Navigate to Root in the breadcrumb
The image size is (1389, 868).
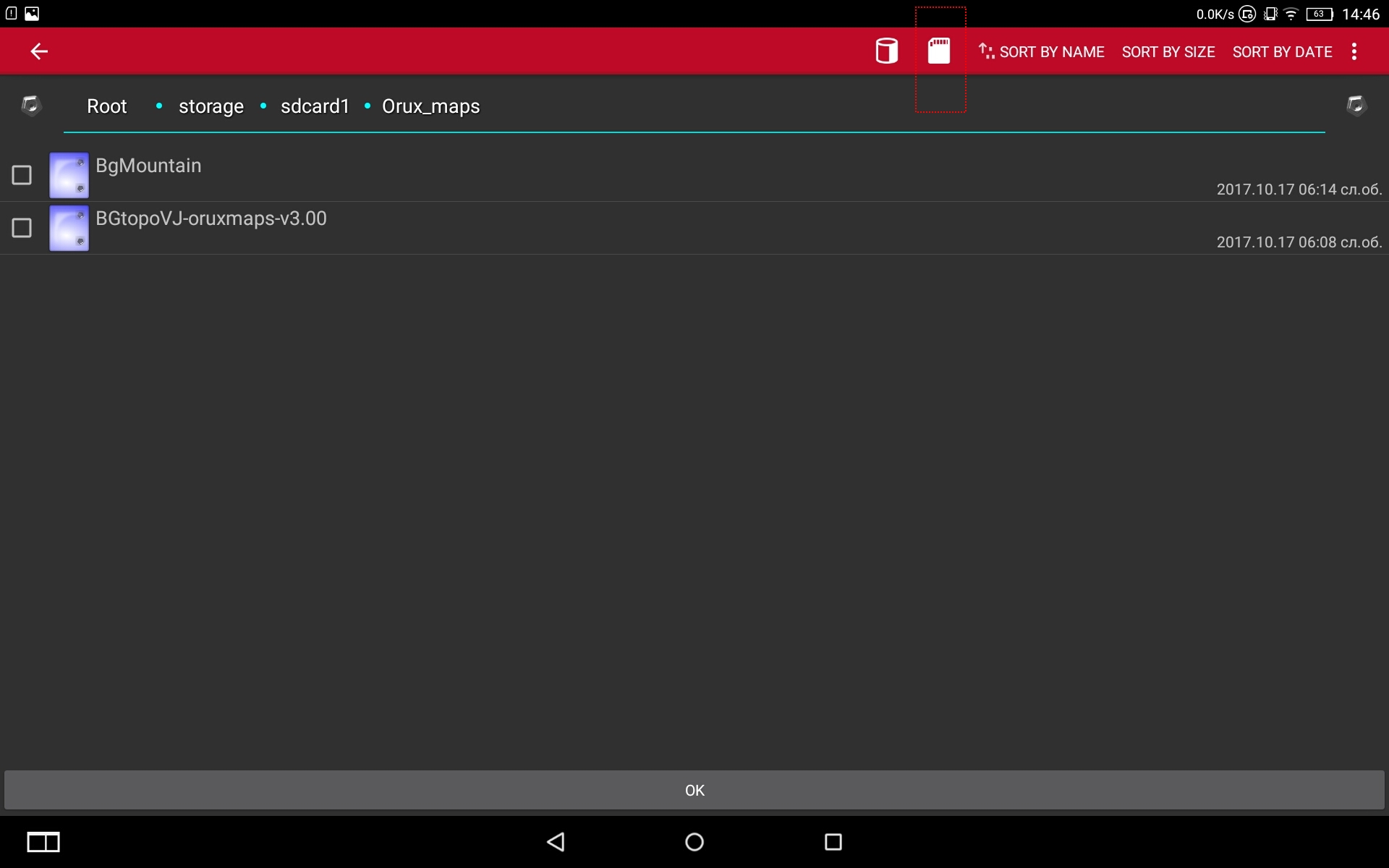pos(106,106)
